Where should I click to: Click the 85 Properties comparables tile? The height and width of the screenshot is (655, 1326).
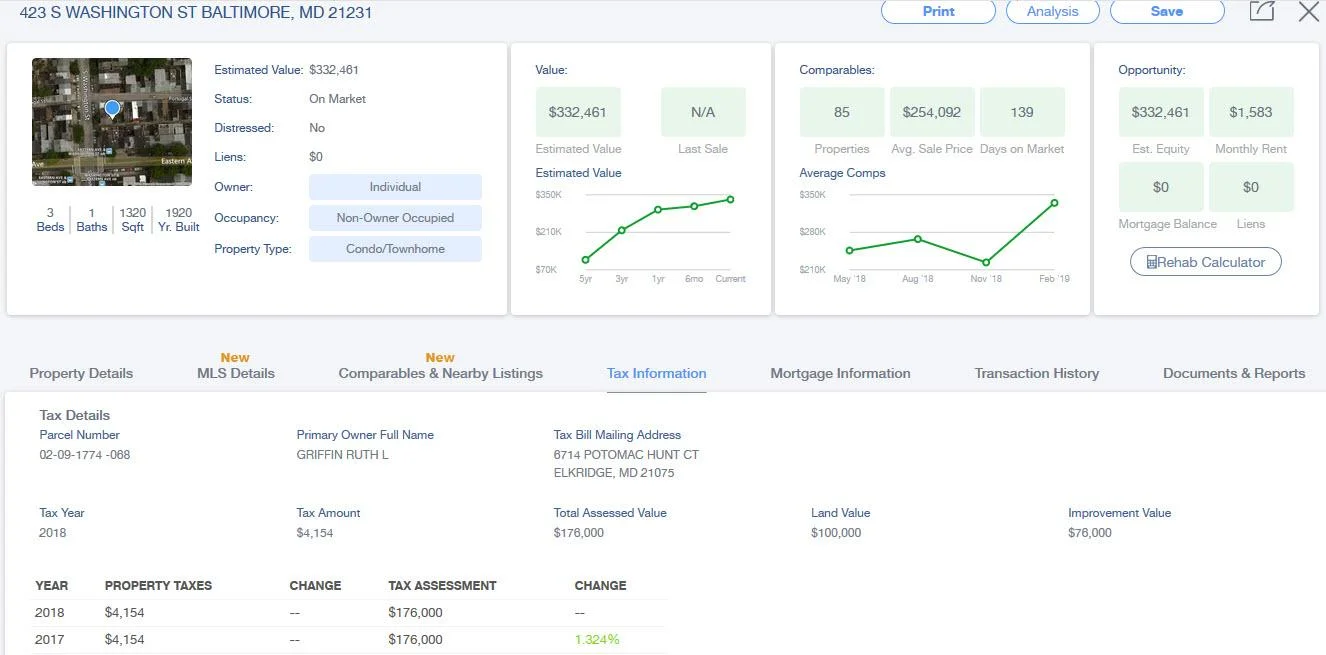842,112
